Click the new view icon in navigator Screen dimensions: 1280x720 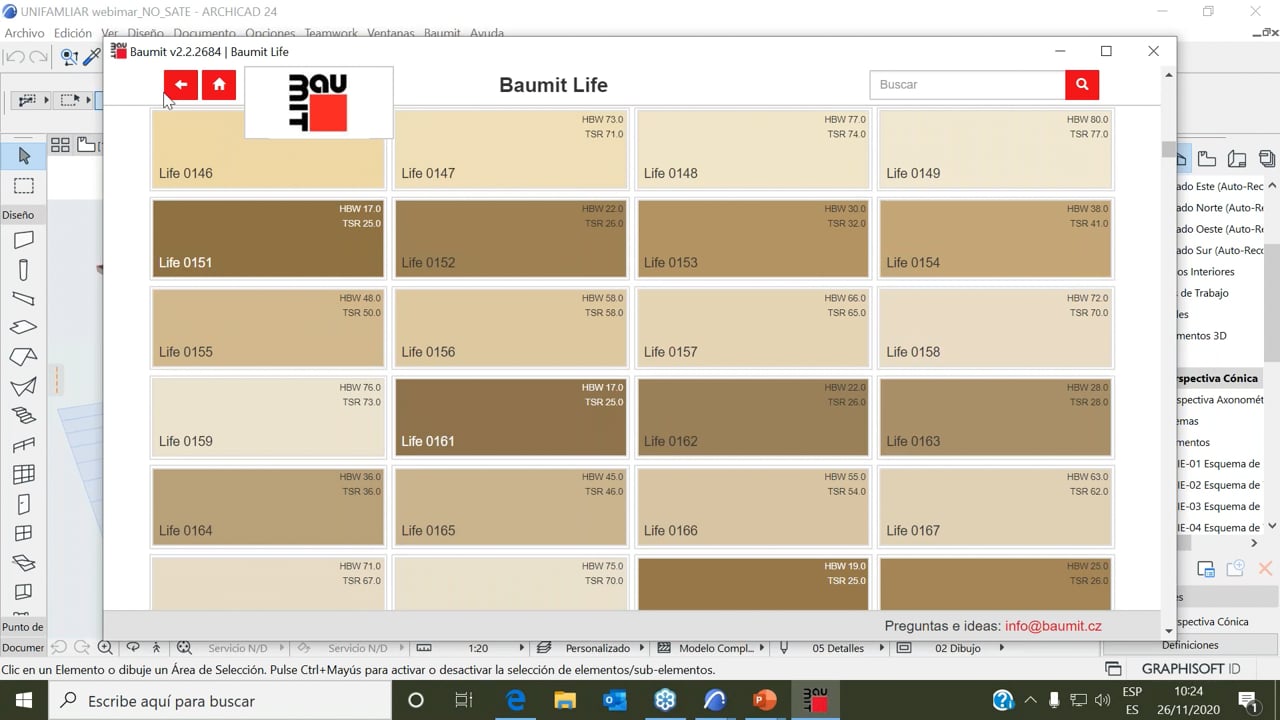click(x=1236, y=569)
